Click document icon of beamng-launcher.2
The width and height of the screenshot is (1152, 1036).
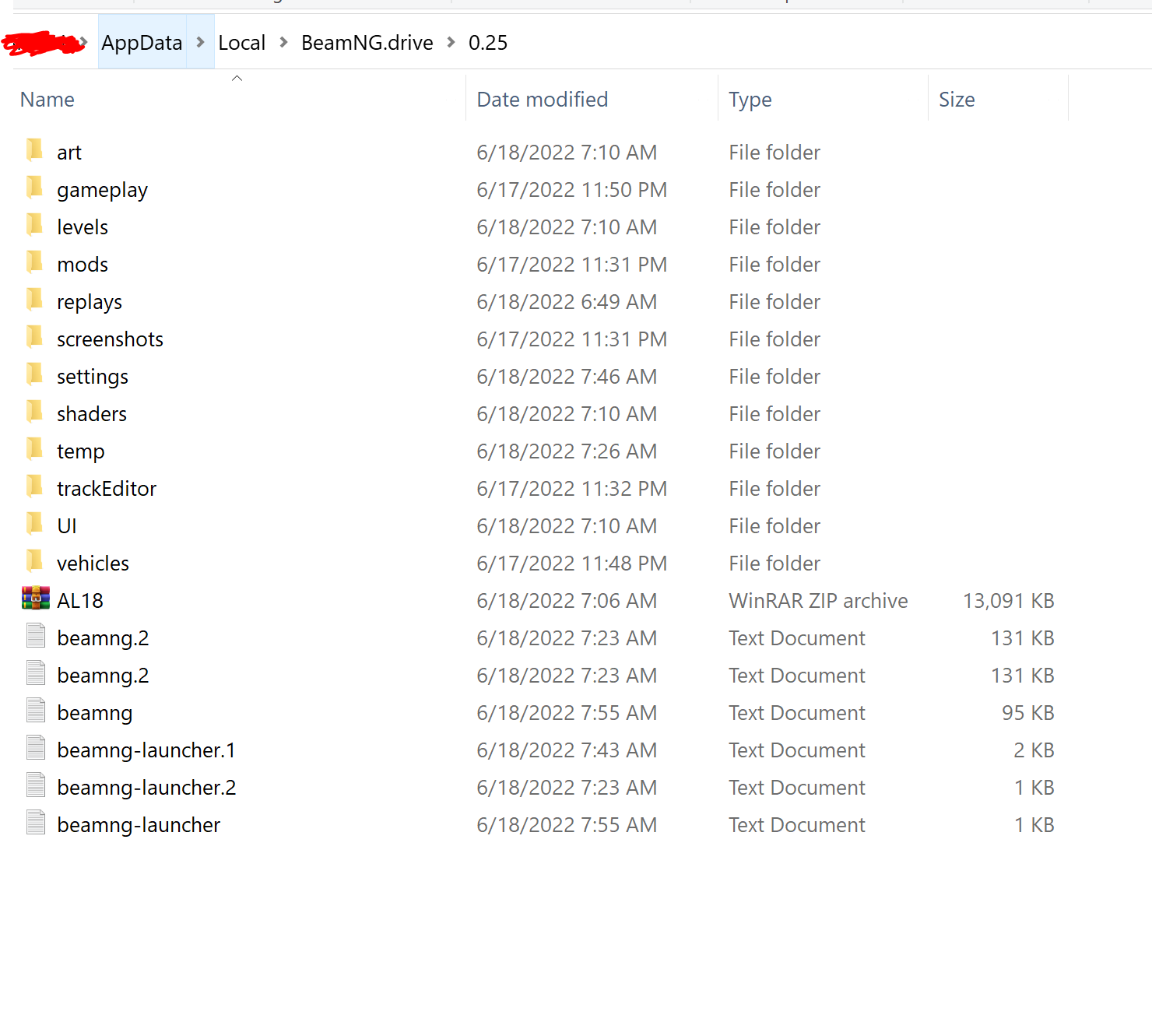(36, 785)
